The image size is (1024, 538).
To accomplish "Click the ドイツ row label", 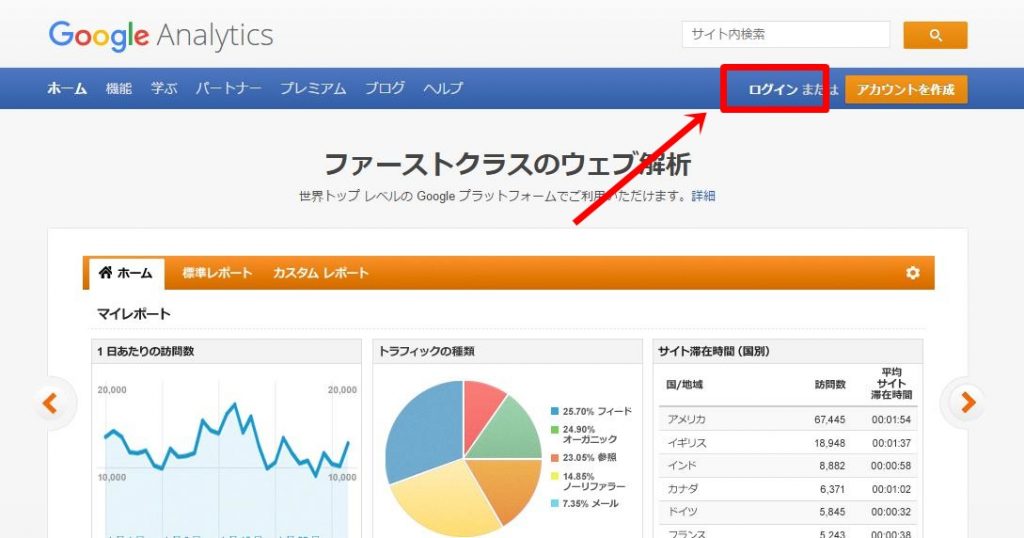I will [x=682, y=512].
